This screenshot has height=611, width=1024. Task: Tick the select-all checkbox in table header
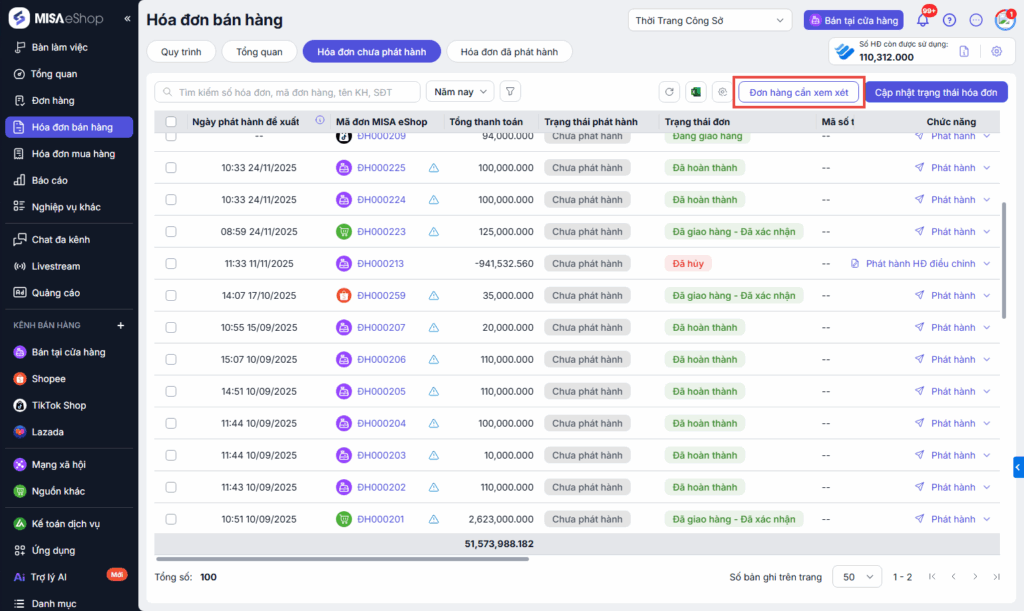click(171, 122)
